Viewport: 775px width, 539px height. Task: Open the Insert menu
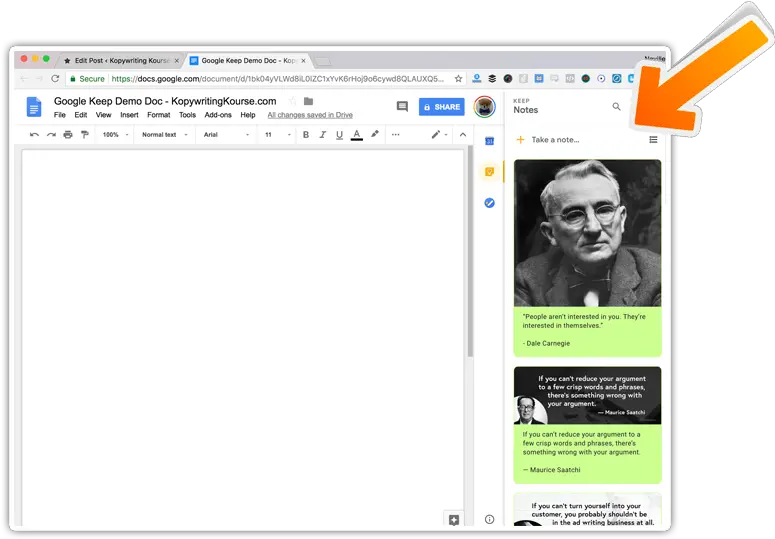click(x=129, y=115)
